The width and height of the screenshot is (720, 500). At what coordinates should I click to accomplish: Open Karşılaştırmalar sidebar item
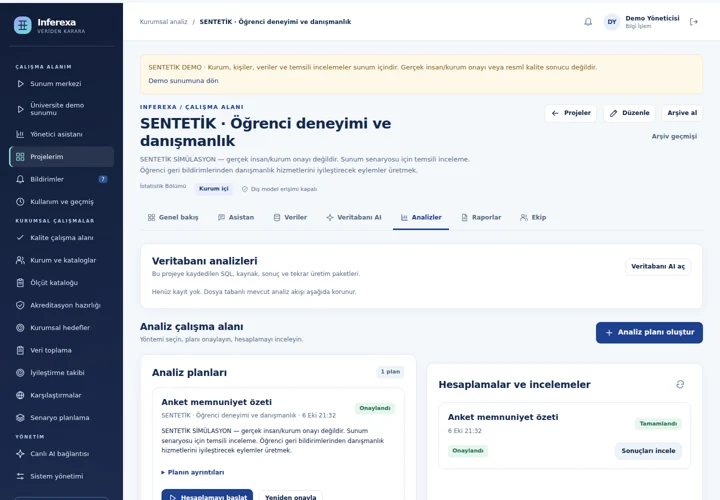click(62, 395)
